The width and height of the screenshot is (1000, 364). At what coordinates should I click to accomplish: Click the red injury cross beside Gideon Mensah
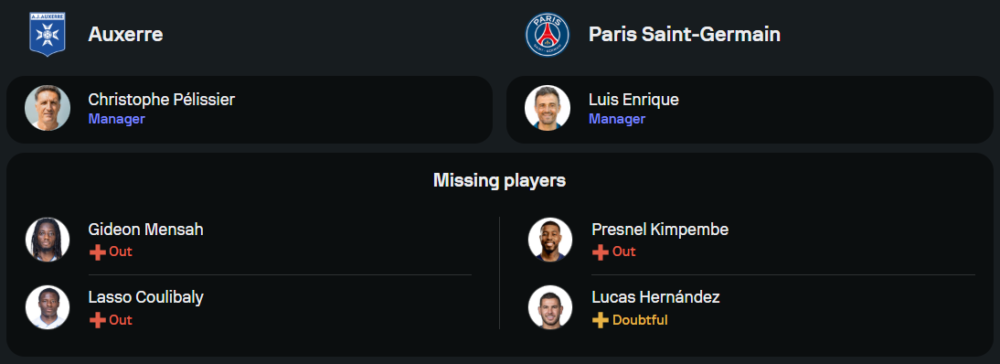(x=97, y=252)
